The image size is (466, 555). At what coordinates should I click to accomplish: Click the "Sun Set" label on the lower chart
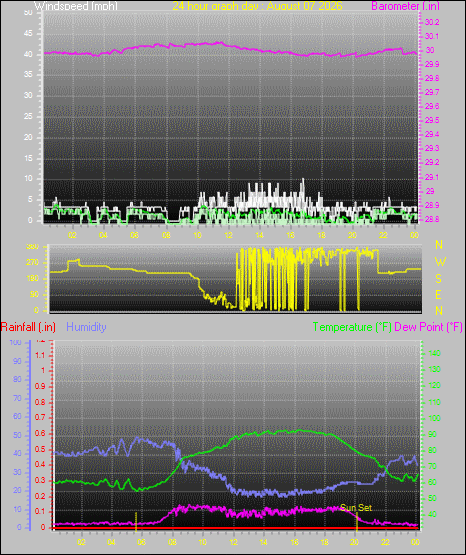356,508
